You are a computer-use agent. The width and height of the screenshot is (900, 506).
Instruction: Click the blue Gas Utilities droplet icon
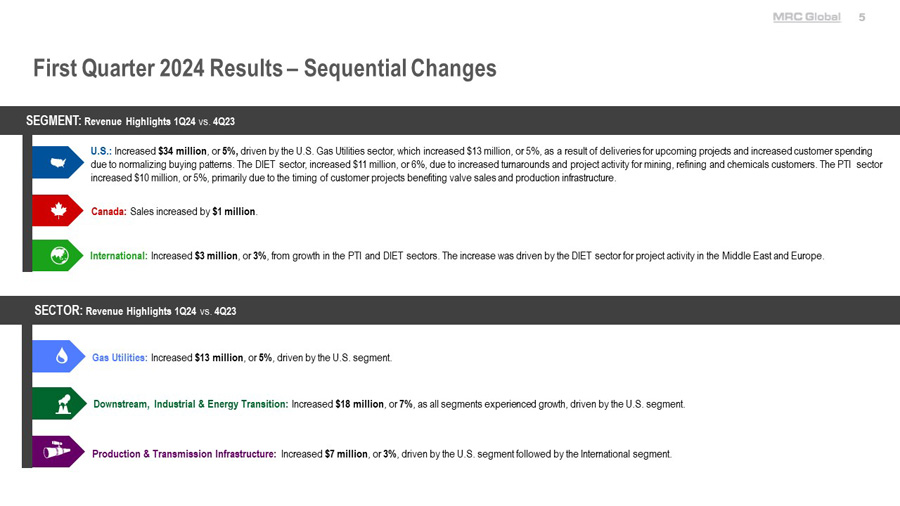(61, 356)
